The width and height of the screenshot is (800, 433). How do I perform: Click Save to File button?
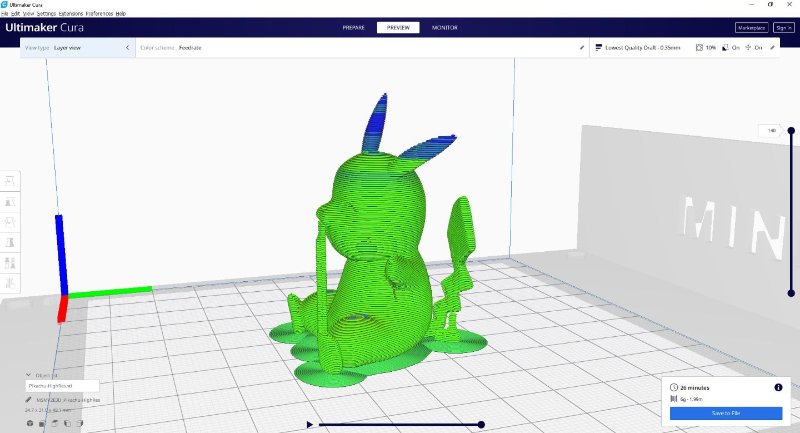726,413
